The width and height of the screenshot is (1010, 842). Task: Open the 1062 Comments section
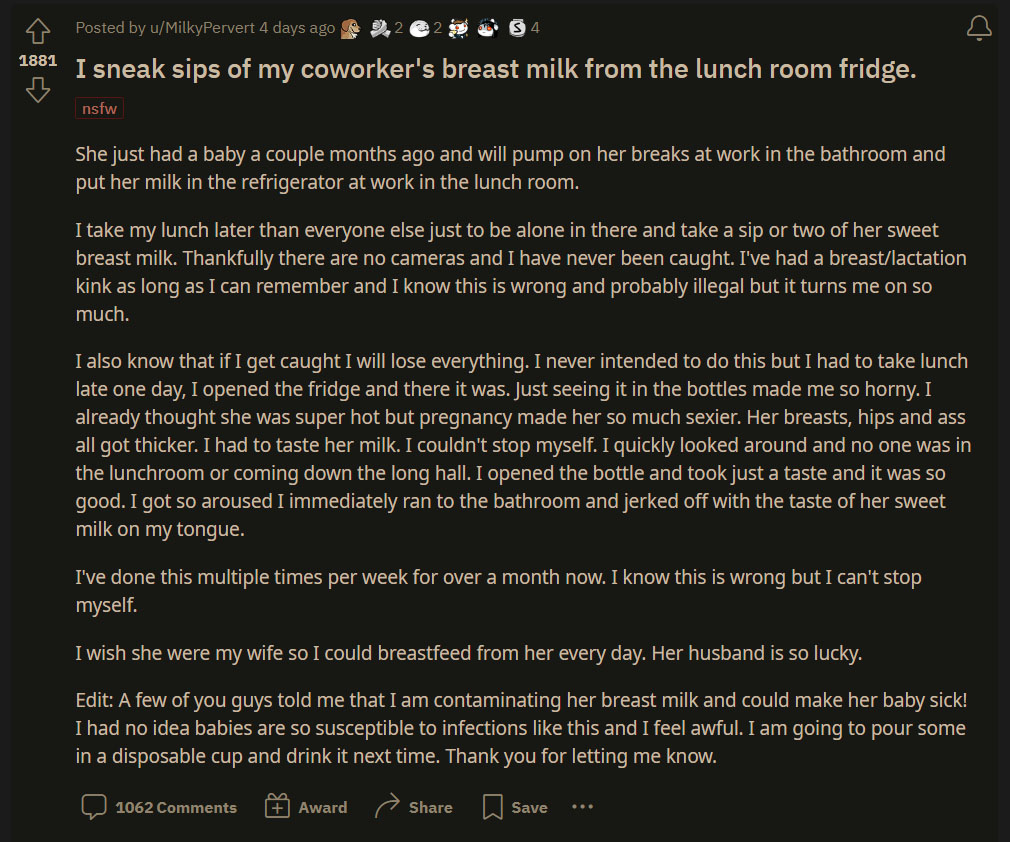click(159, 807)
